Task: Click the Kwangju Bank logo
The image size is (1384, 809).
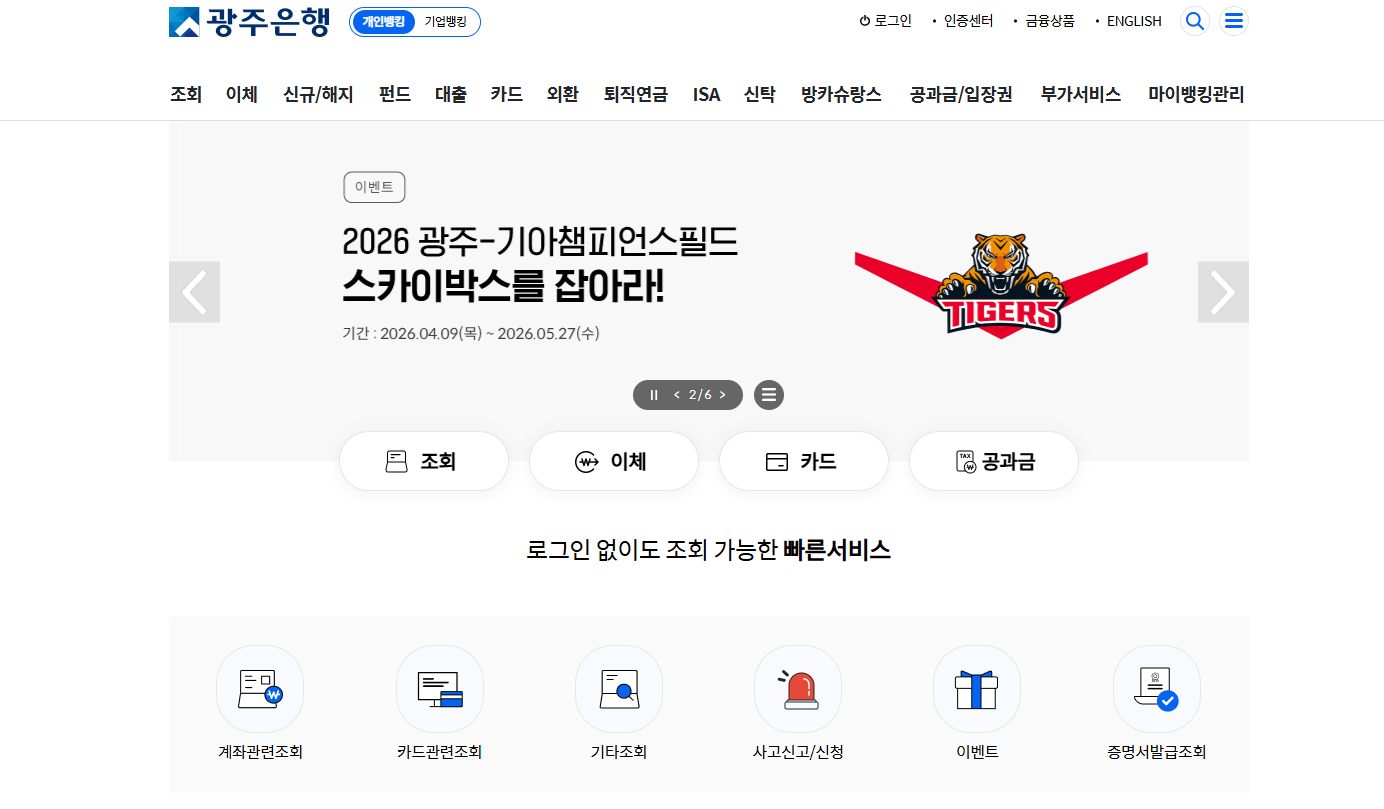Action: [x=249, y=21]
